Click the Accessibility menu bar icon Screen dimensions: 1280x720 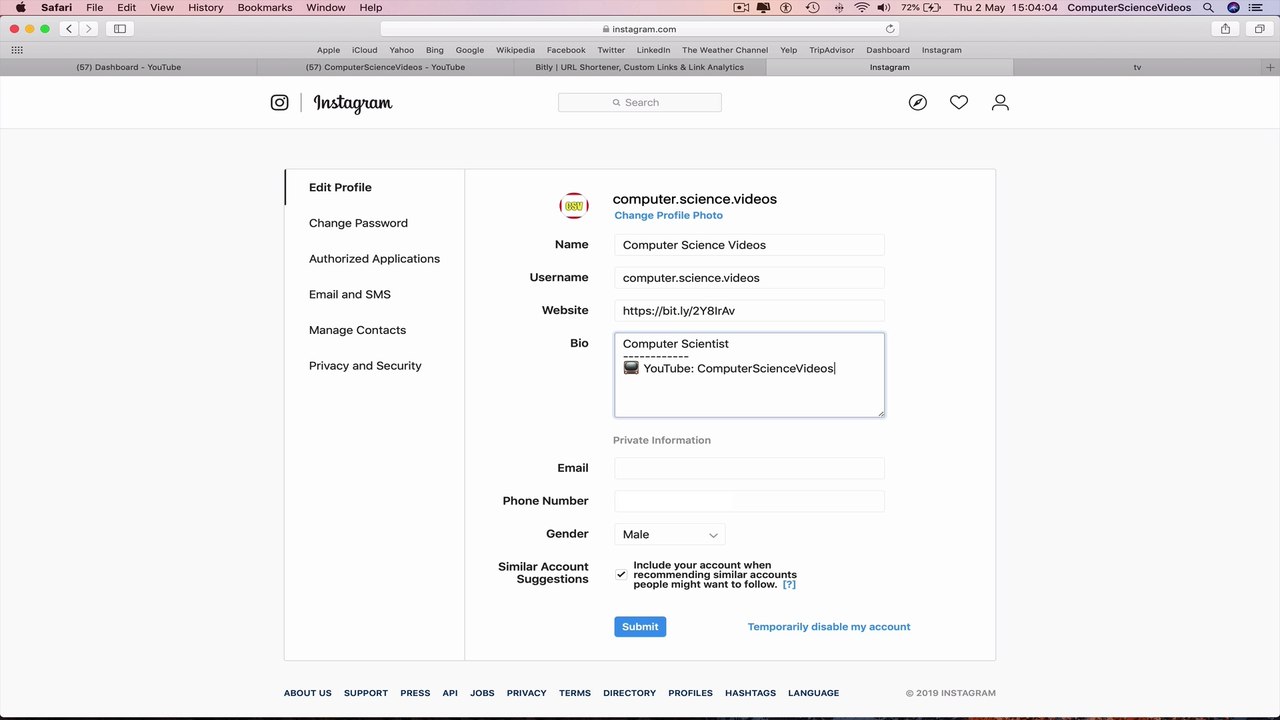click(786, 7)
